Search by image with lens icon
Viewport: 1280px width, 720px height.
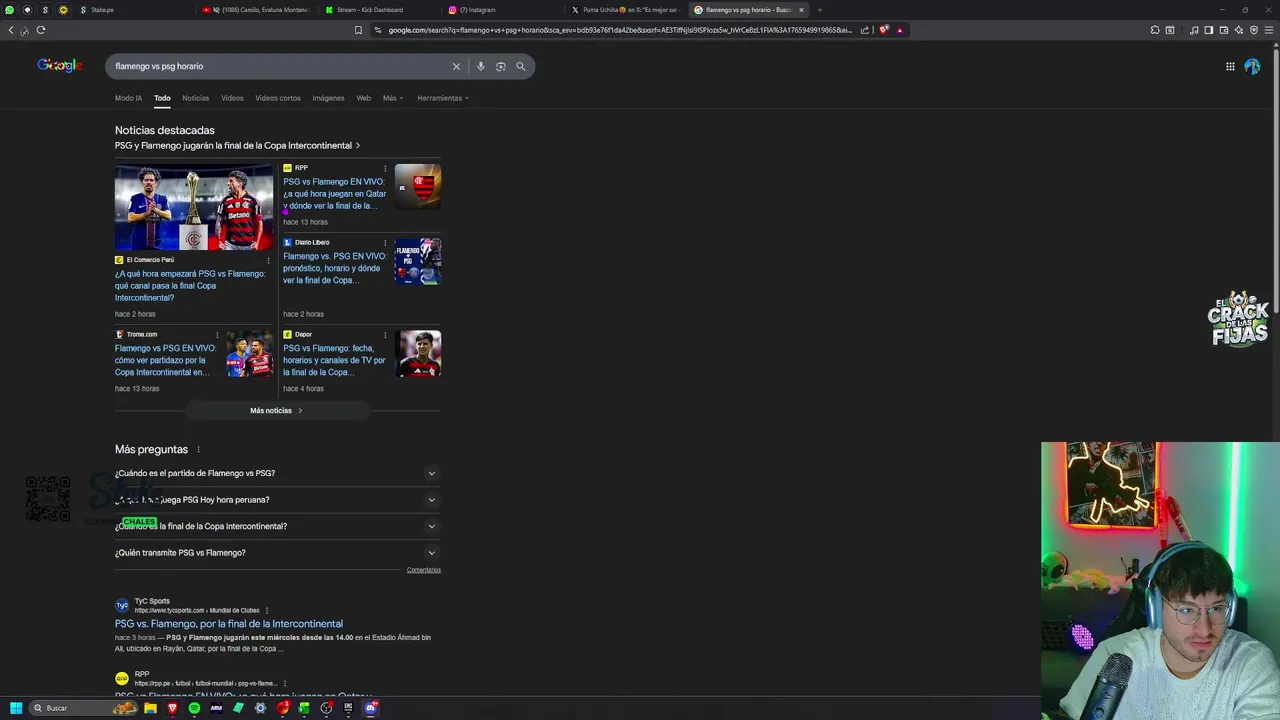(501, 66)
